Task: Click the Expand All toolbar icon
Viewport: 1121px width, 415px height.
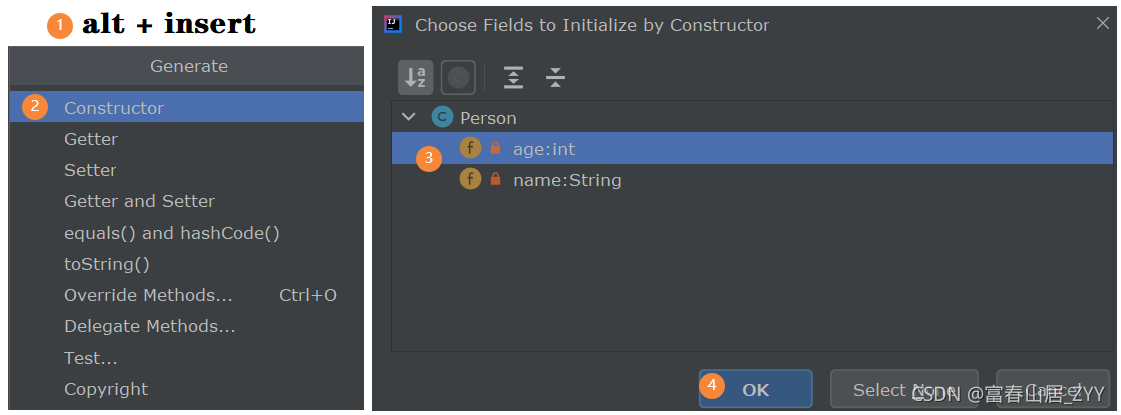Action: click(513, 77)
